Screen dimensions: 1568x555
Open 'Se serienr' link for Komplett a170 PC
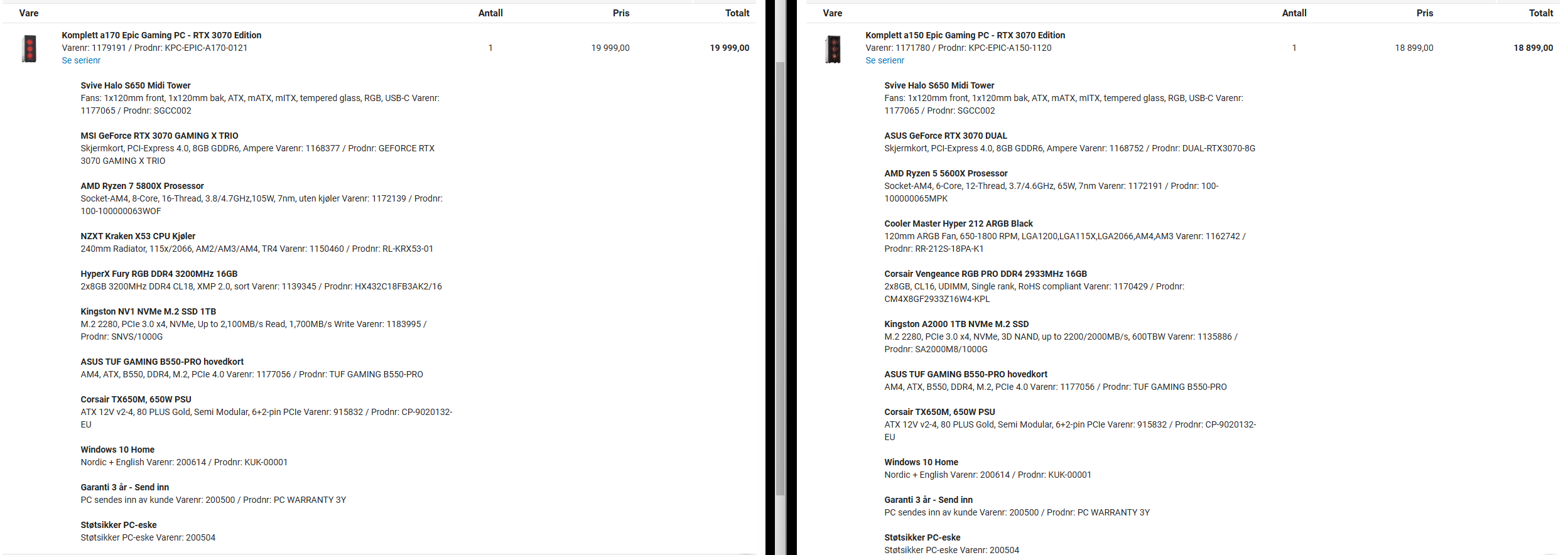pos(81,60)
